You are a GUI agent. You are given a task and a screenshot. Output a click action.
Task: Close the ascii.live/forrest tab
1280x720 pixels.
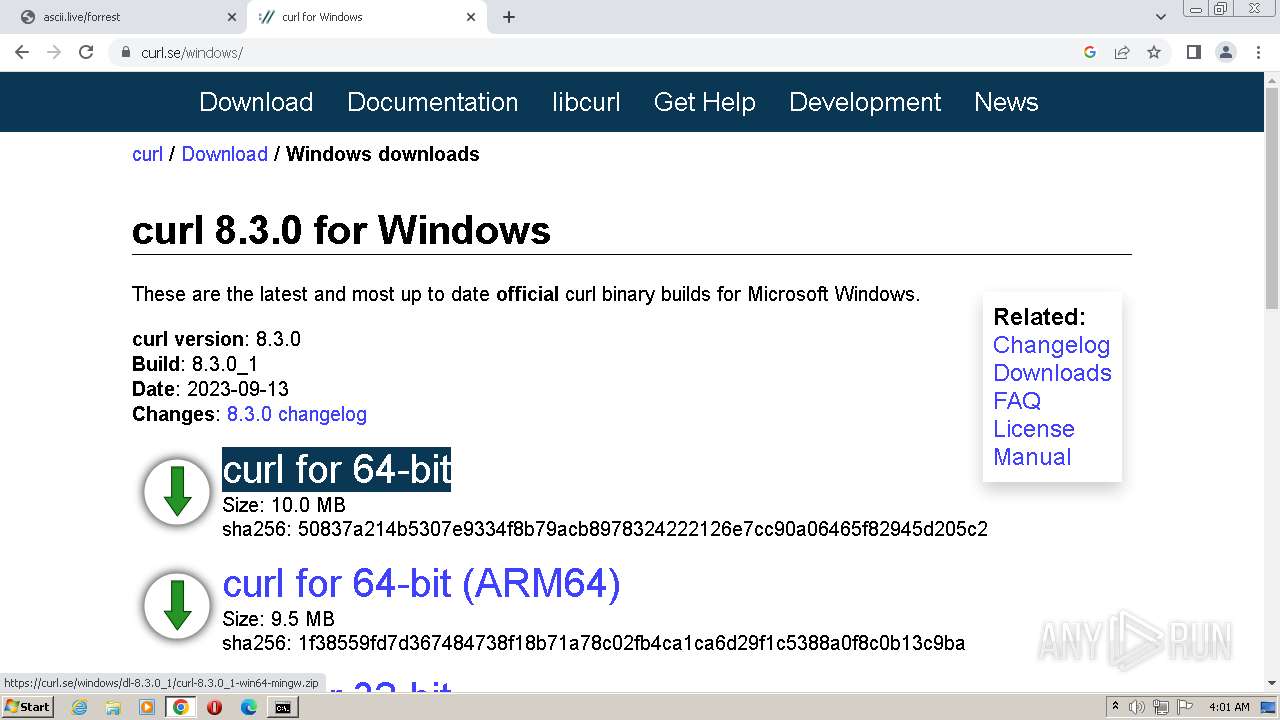coord(231,17)
